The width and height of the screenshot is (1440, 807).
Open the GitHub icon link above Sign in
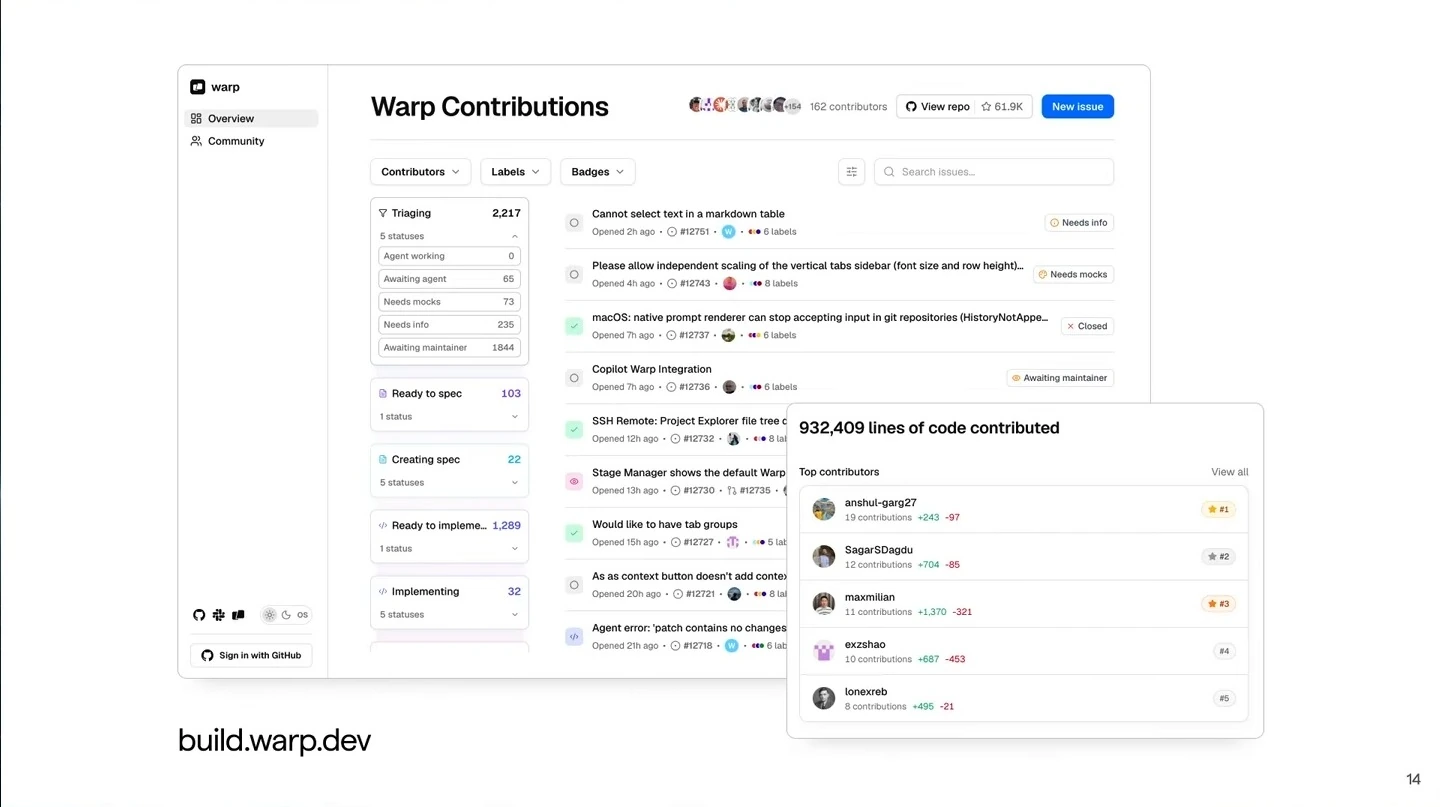click(199, 615)
